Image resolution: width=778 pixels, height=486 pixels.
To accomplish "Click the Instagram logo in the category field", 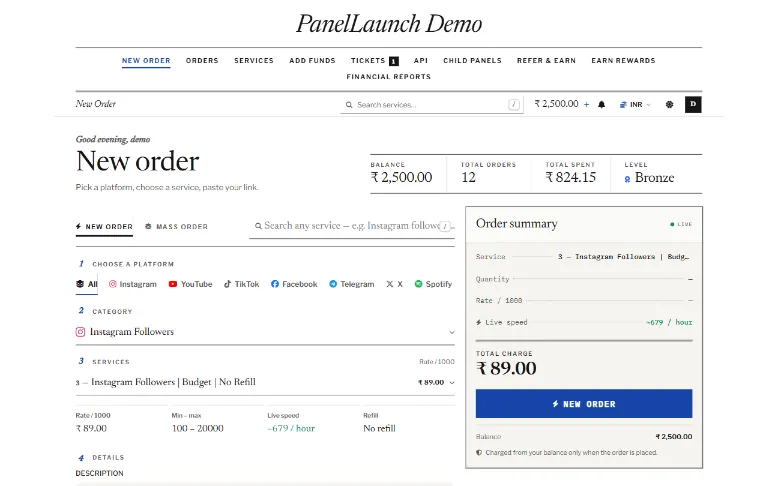I will click(80, 332).
